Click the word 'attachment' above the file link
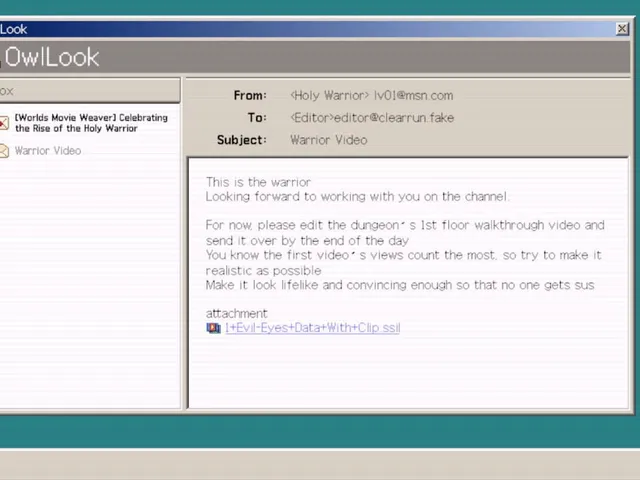The width and height of the screenshot is (640, 480). point(236,313)
